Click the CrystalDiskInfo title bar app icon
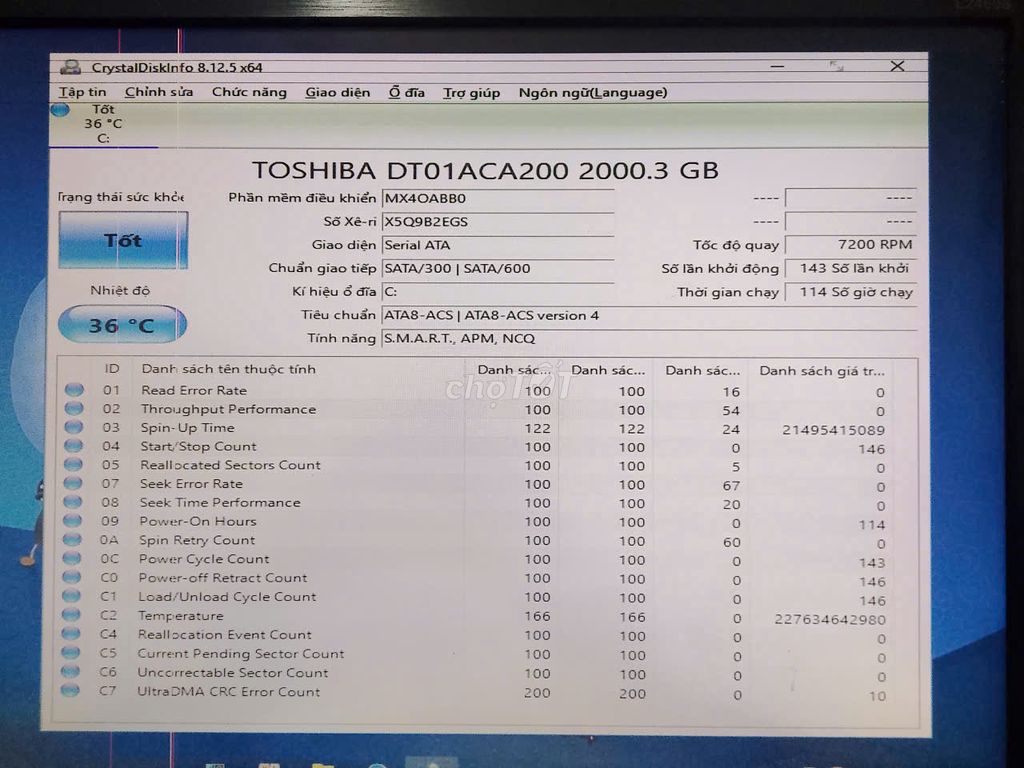 tap(71, 67)
